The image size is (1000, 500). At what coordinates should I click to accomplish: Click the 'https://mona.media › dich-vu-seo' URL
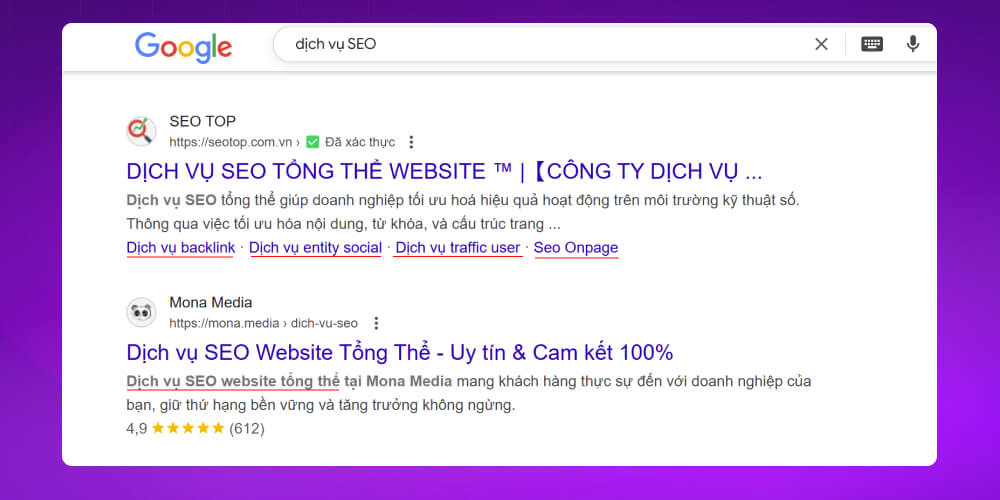(263, 323)
